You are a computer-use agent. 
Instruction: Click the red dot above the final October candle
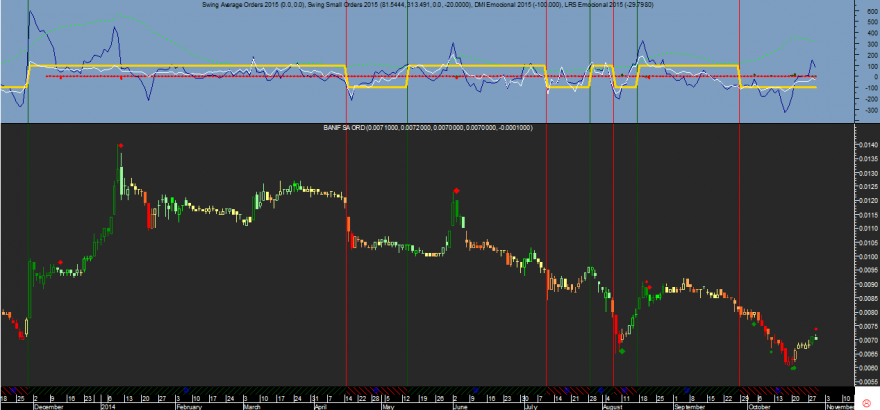816,329
